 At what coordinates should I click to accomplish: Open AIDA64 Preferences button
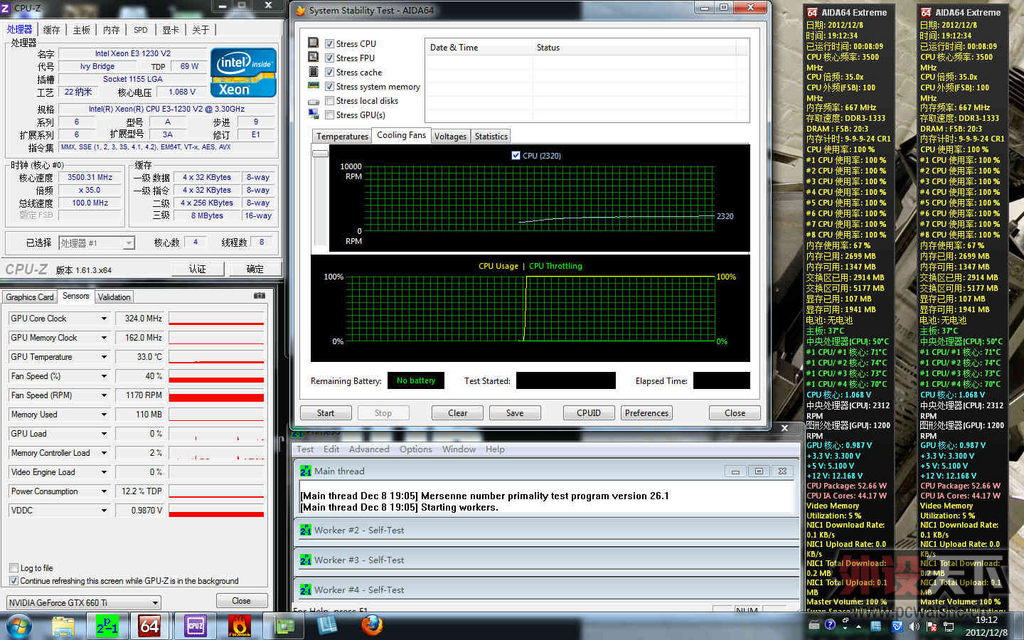(647, 413)
